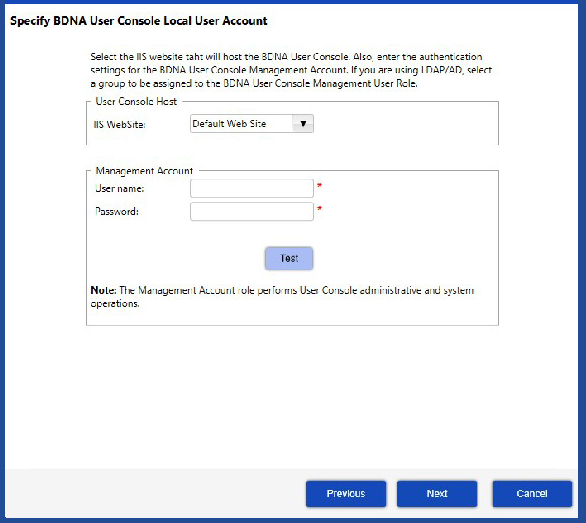Screen dimensions: 586x523
Task: Select the "Default Web Site" text value
Action: (229, 124)
